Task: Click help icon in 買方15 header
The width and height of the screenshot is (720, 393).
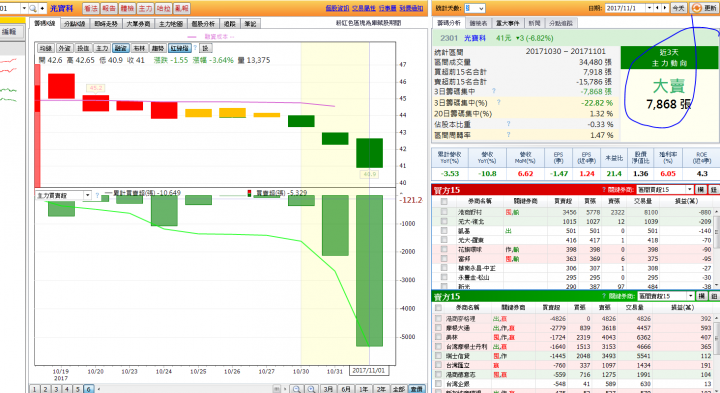Action: 604,190
